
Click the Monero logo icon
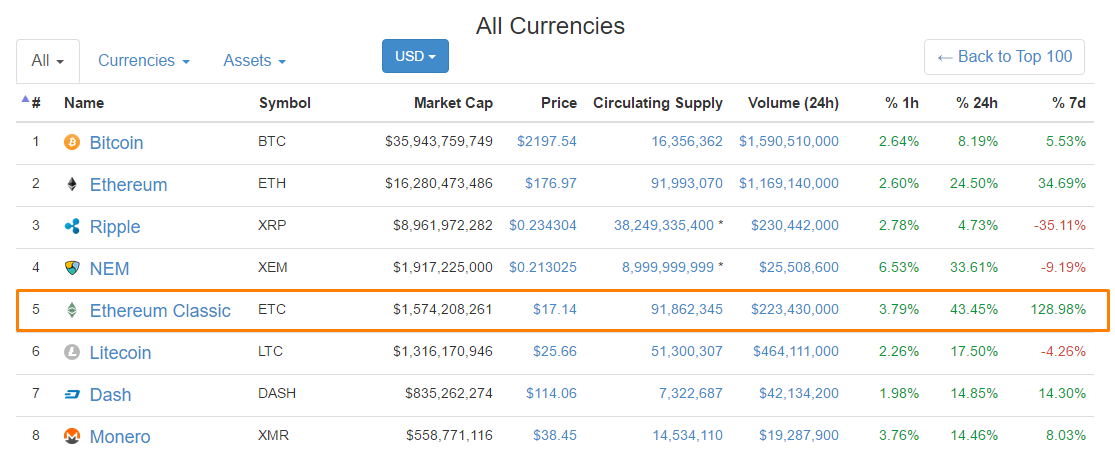pos(71,436)
